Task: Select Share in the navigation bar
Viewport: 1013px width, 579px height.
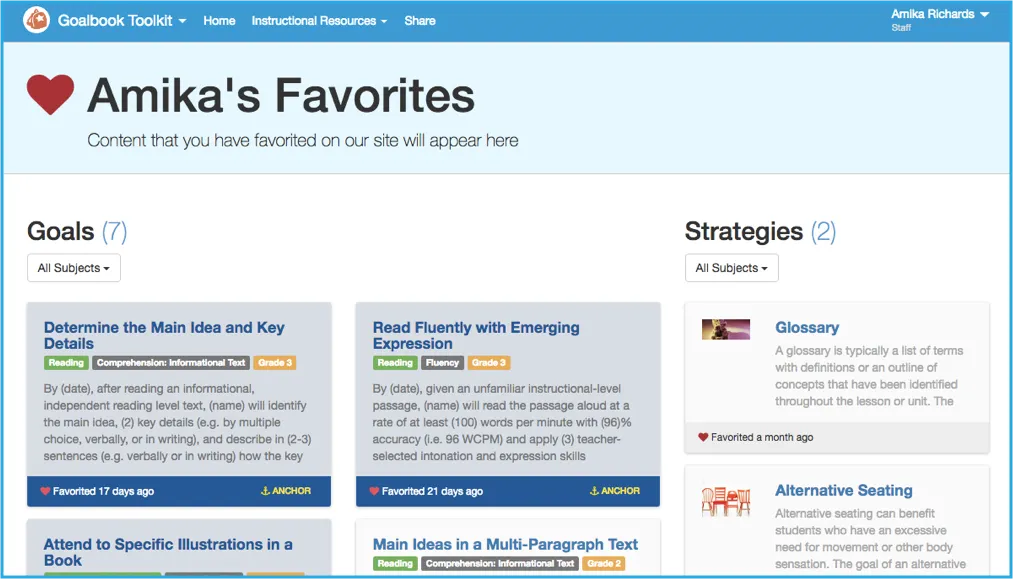Action: pyautogui.click(x=420, y=20)
